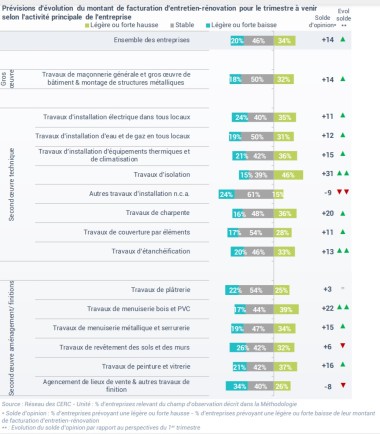Click the 34% teal bar for Agencement row
Screen dimensions: 380x434
237,386
